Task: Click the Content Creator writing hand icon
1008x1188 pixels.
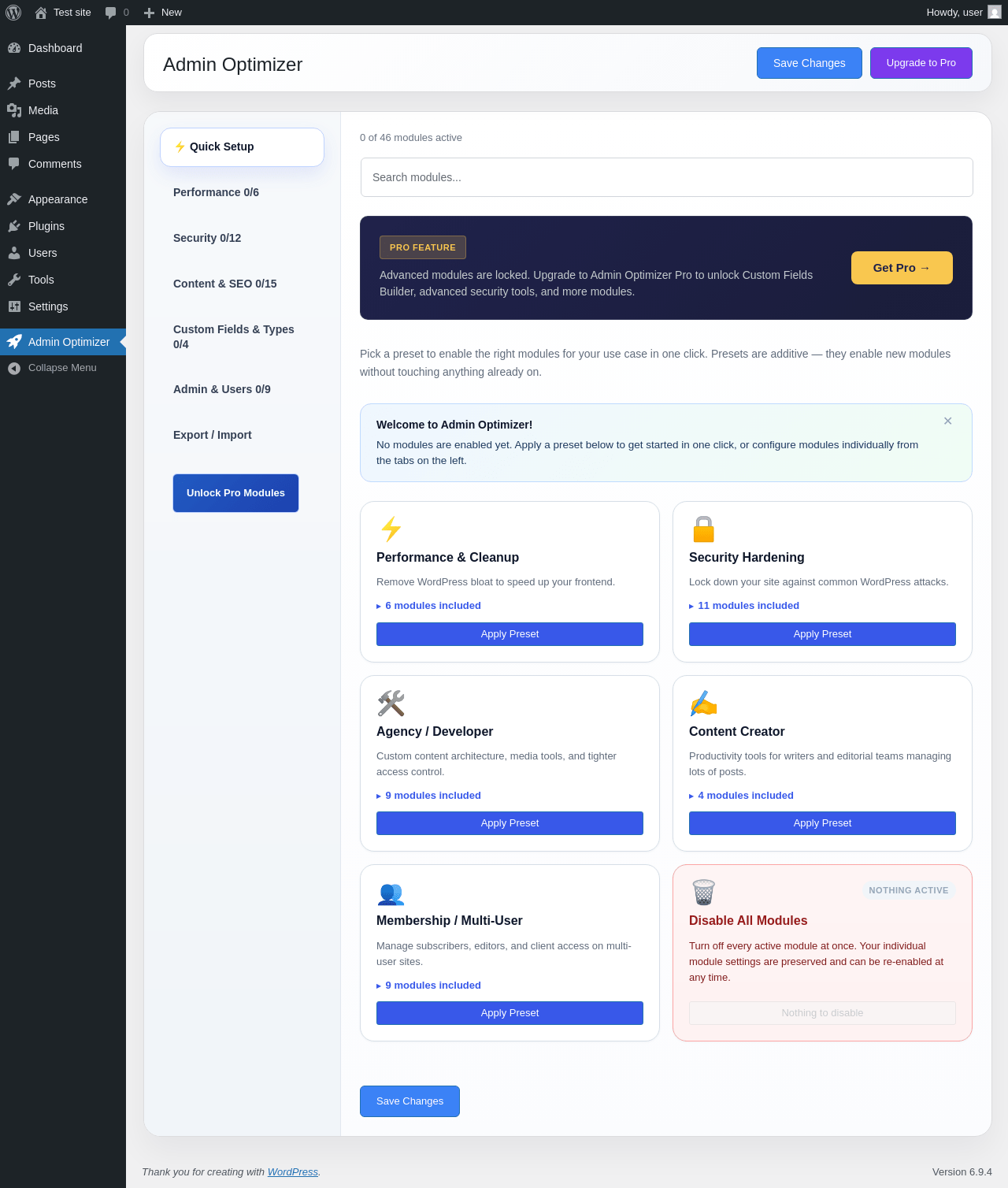Action: 704,703
